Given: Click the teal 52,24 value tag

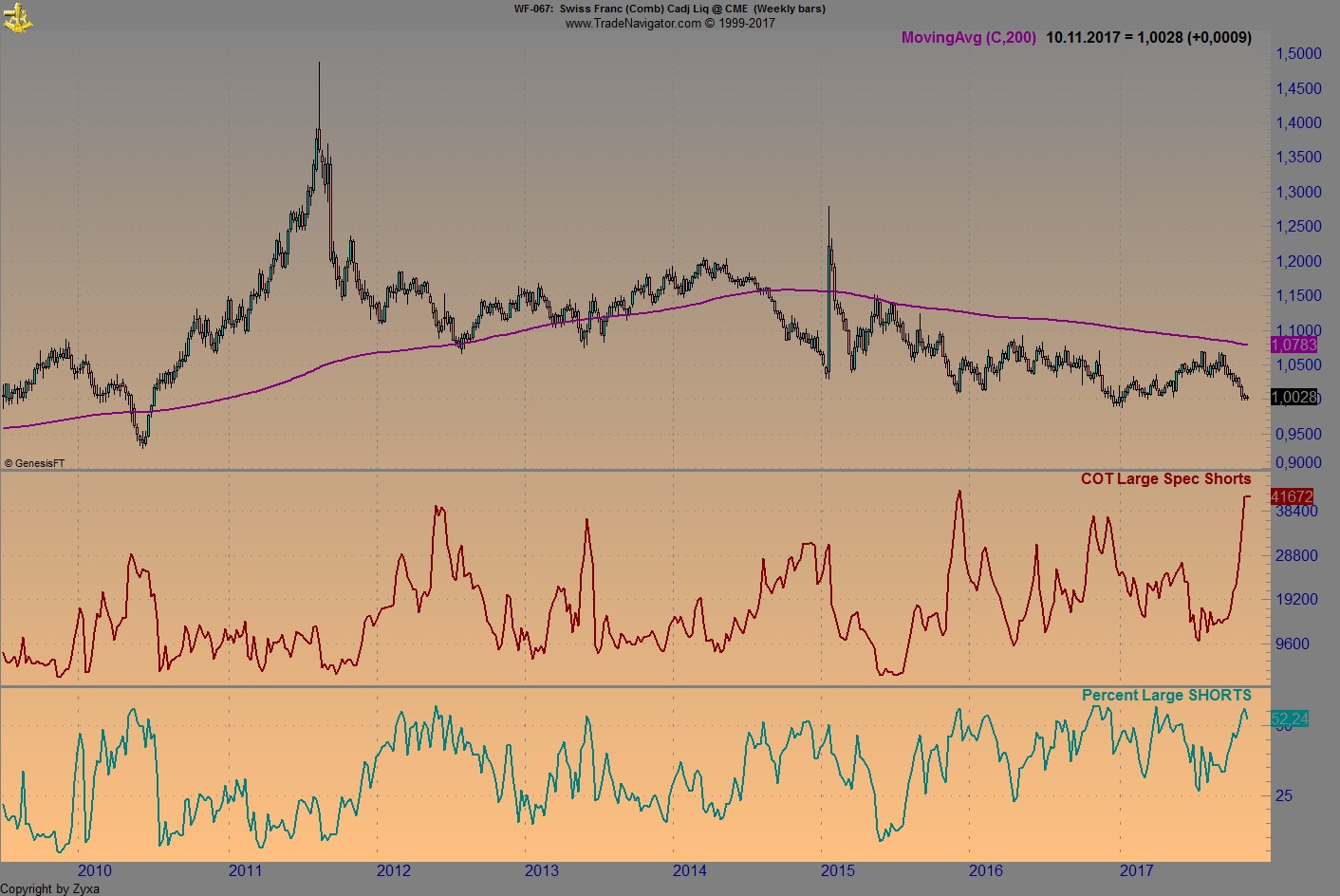Looking at the screenshot, I should tap(1290, 719).
